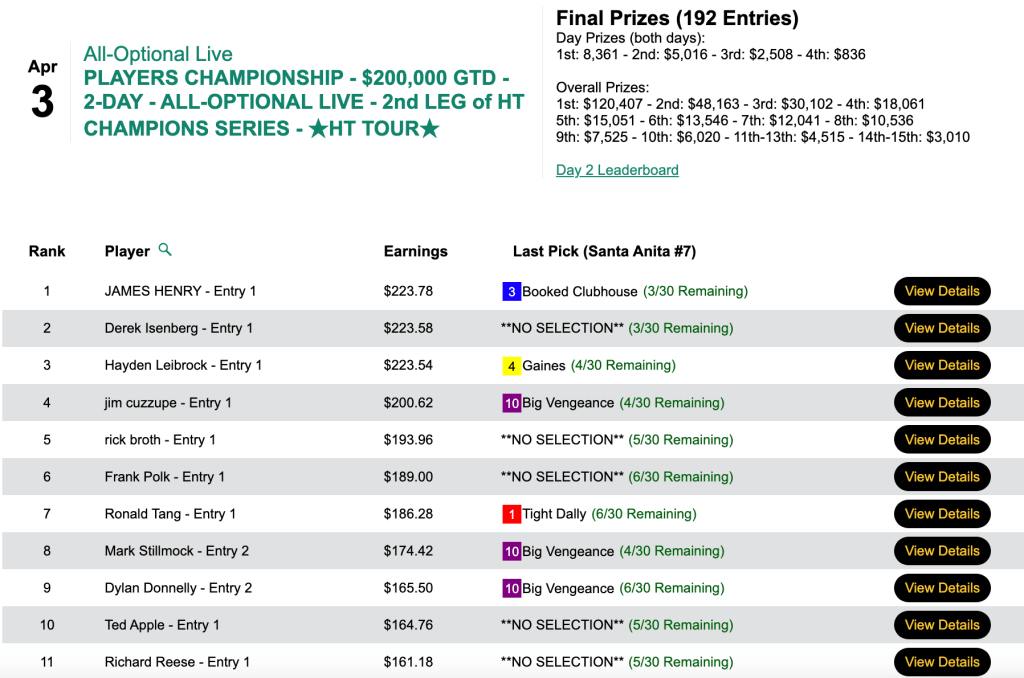Show details for jim cuzzupe entry
This screenshot has width=1024, height=678.
941,403
